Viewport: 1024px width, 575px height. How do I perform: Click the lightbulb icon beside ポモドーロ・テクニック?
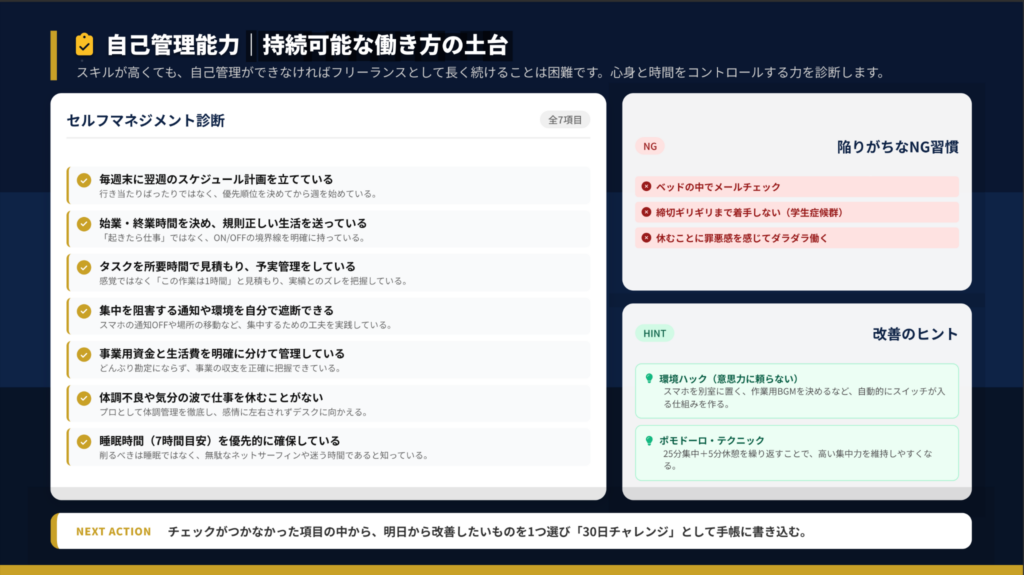[648, 440]
